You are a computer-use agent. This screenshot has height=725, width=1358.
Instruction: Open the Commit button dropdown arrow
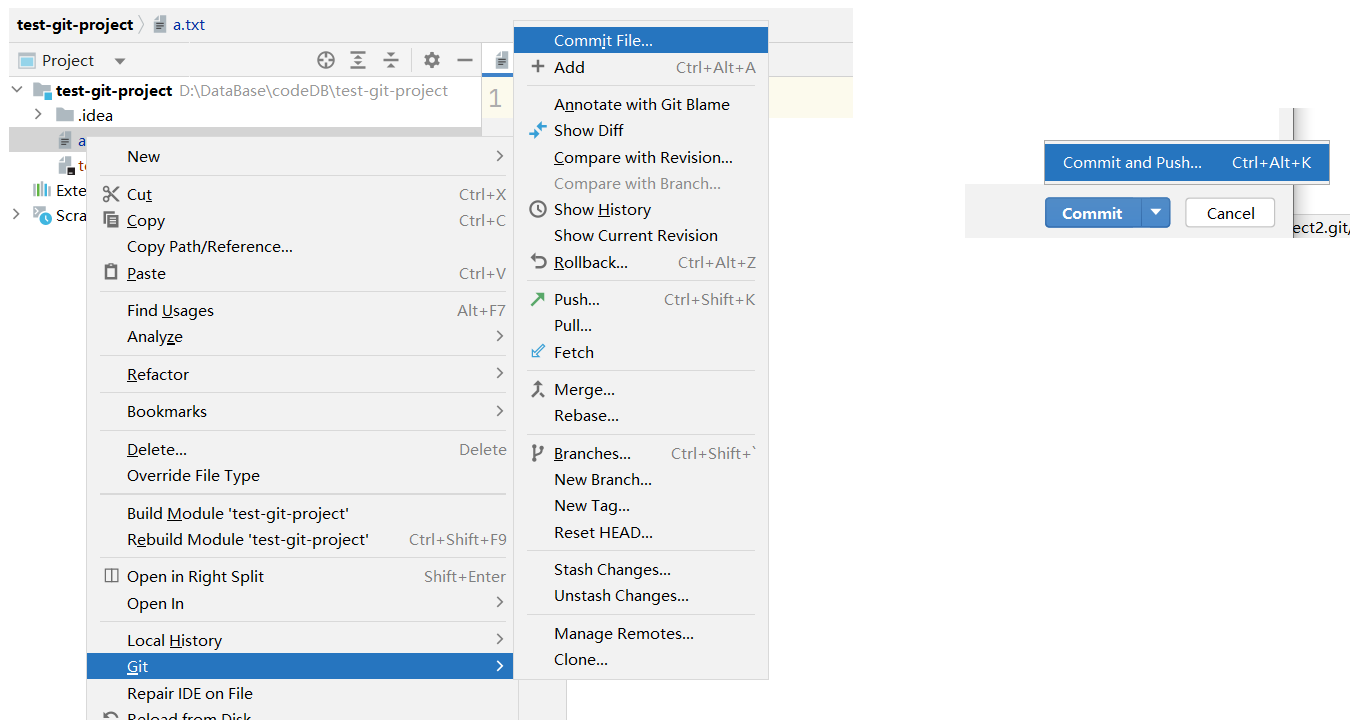1156,213
